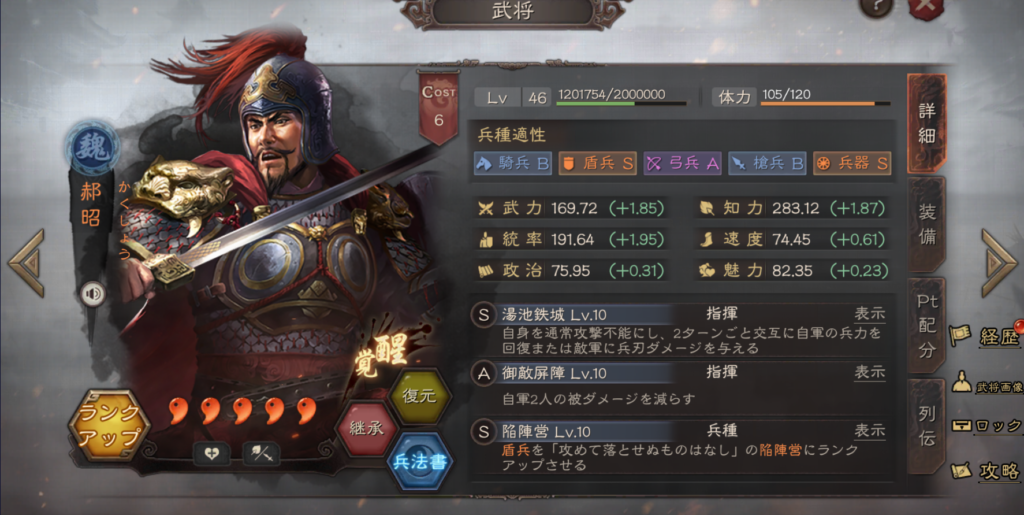Screen dimensions: 1024x515
Task: Open the help question mark icon
Action: pyautogui.click(x=876, y=7)
